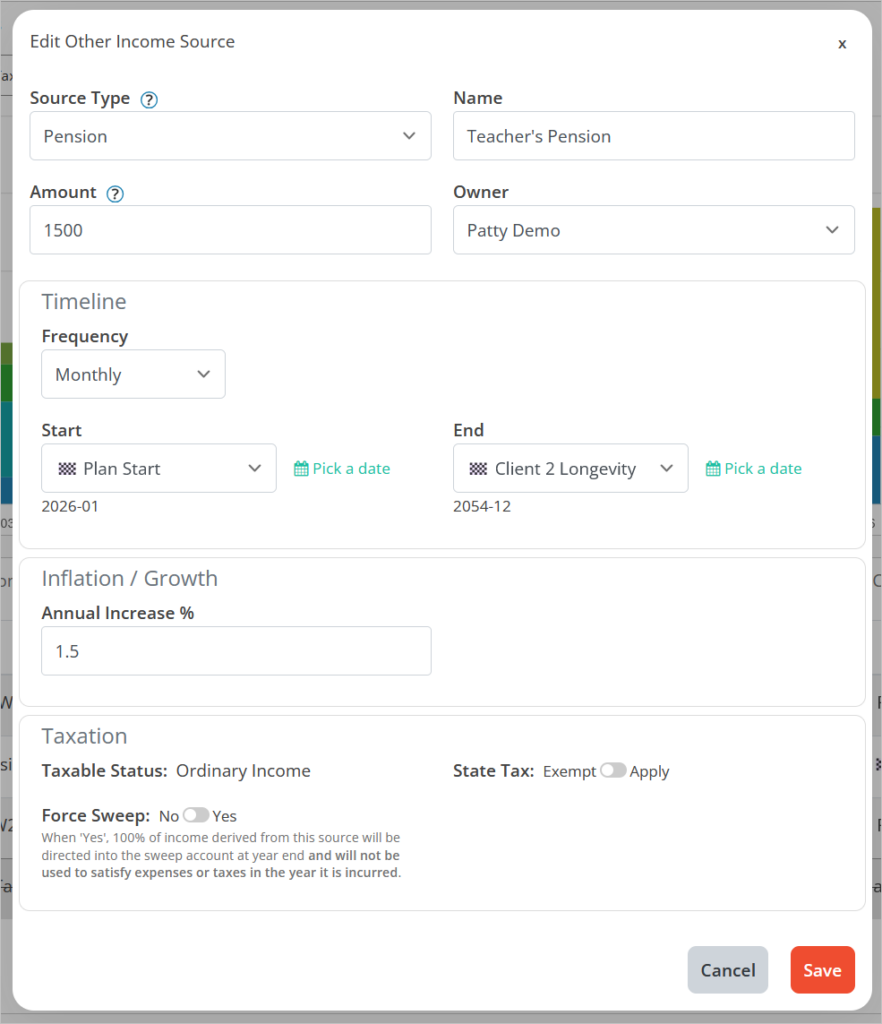The height and width of the screenshot is (1024, 882).
Task: Click Pick a date link for End
Action: coord(763,469)
